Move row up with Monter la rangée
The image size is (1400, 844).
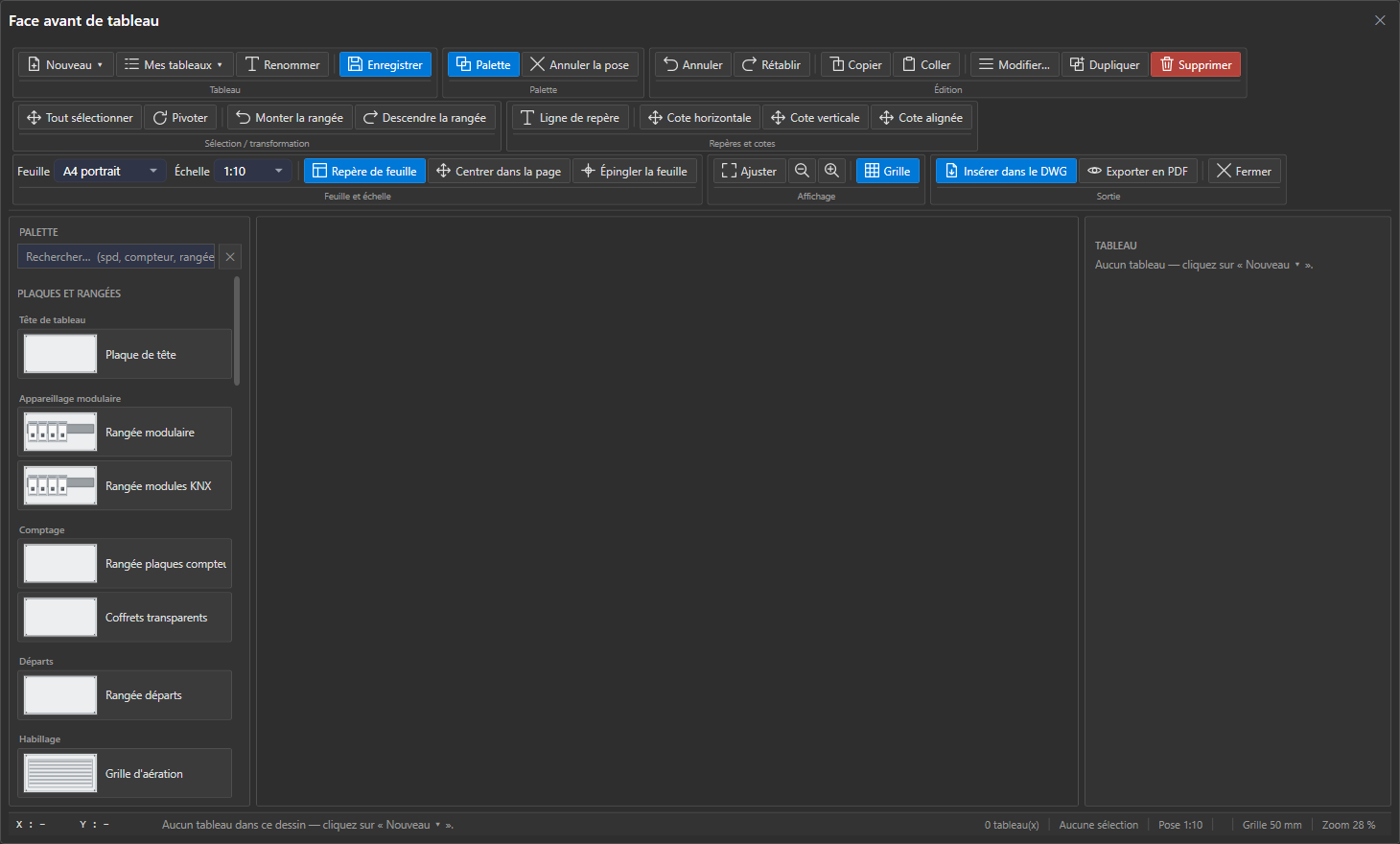[x=290, y=117]
